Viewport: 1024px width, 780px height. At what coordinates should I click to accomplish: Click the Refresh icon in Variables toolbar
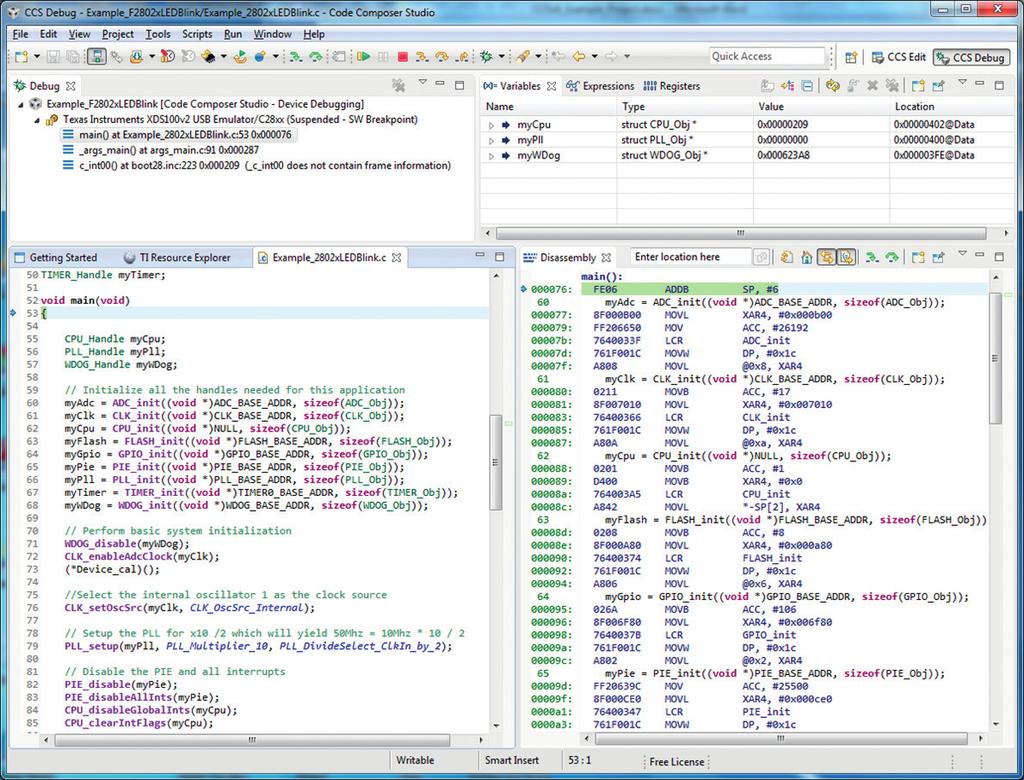832,86
